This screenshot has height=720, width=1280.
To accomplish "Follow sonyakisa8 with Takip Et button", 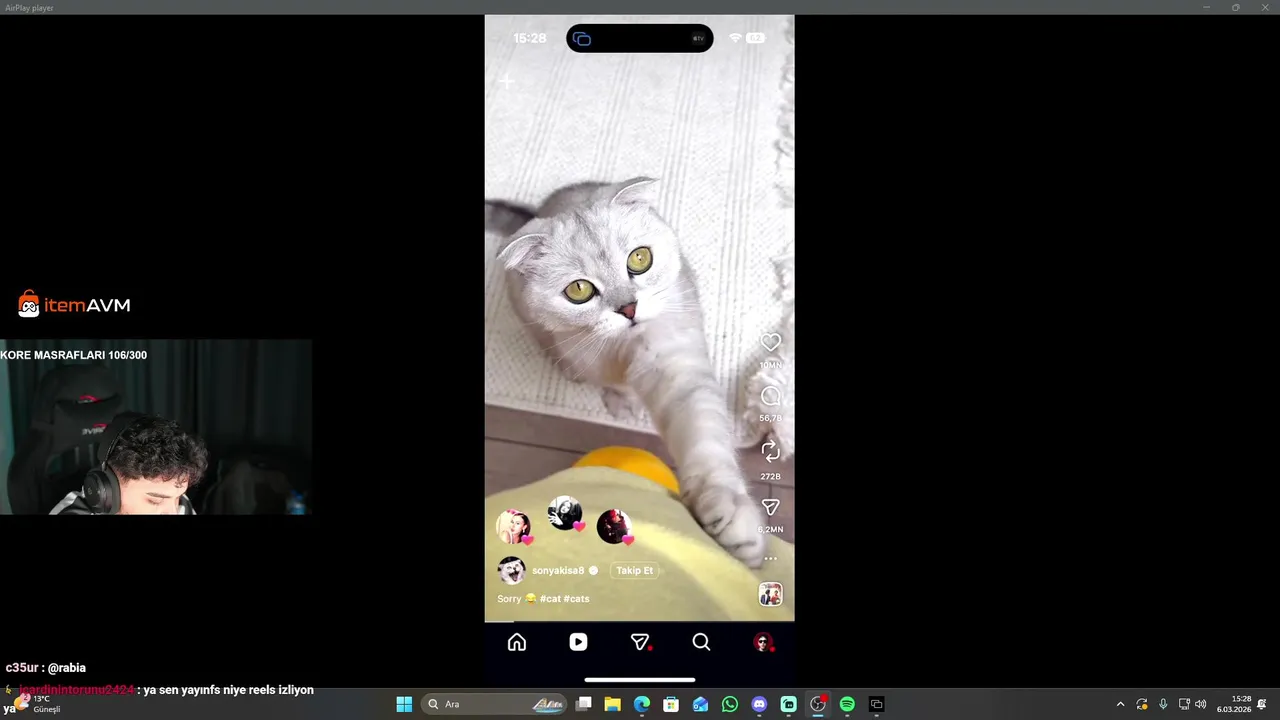I will point(634,570).
